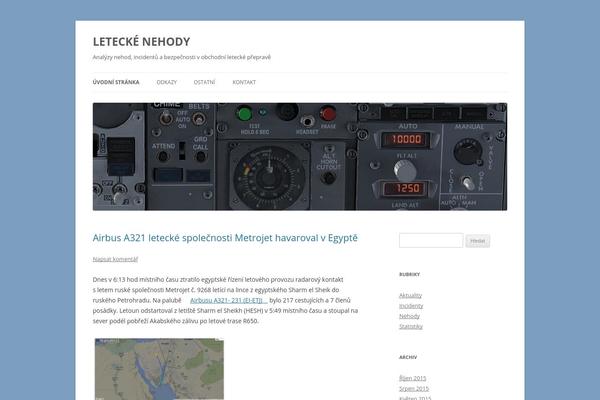Click the RUBRIKY sidebar heading
Image resolution: width=600 pixels, height=400 pixels.
tap(409, 274)
